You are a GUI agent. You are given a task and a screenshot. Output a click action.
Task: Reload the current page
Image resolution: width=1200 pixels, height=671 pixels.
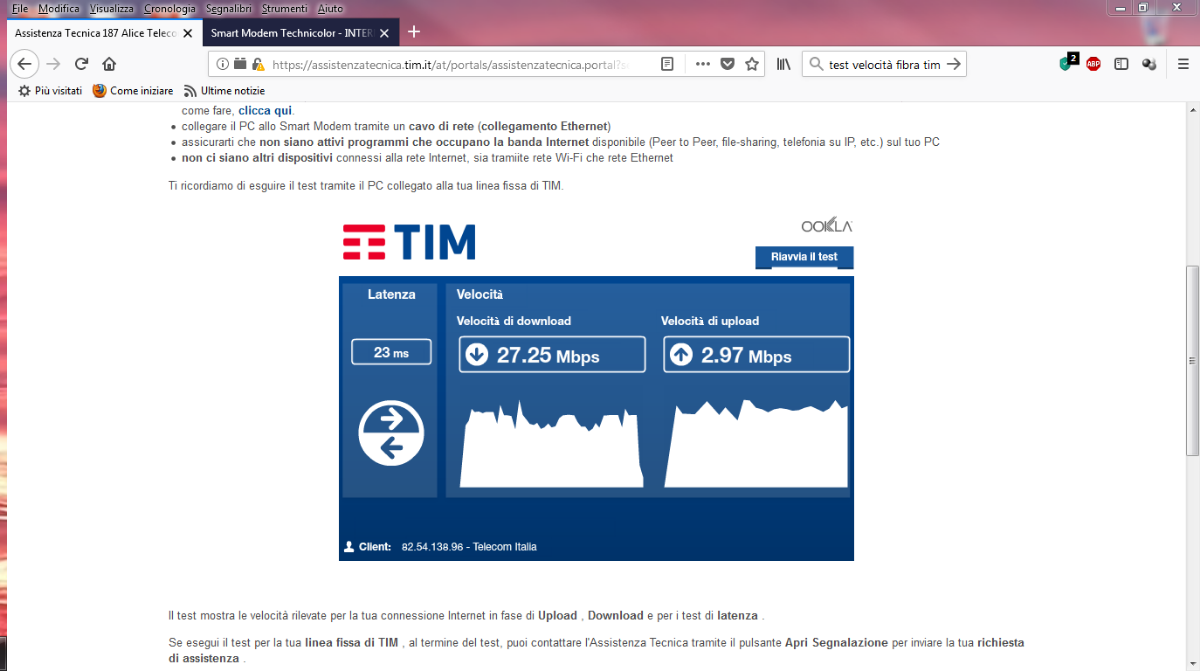(82, 64)
